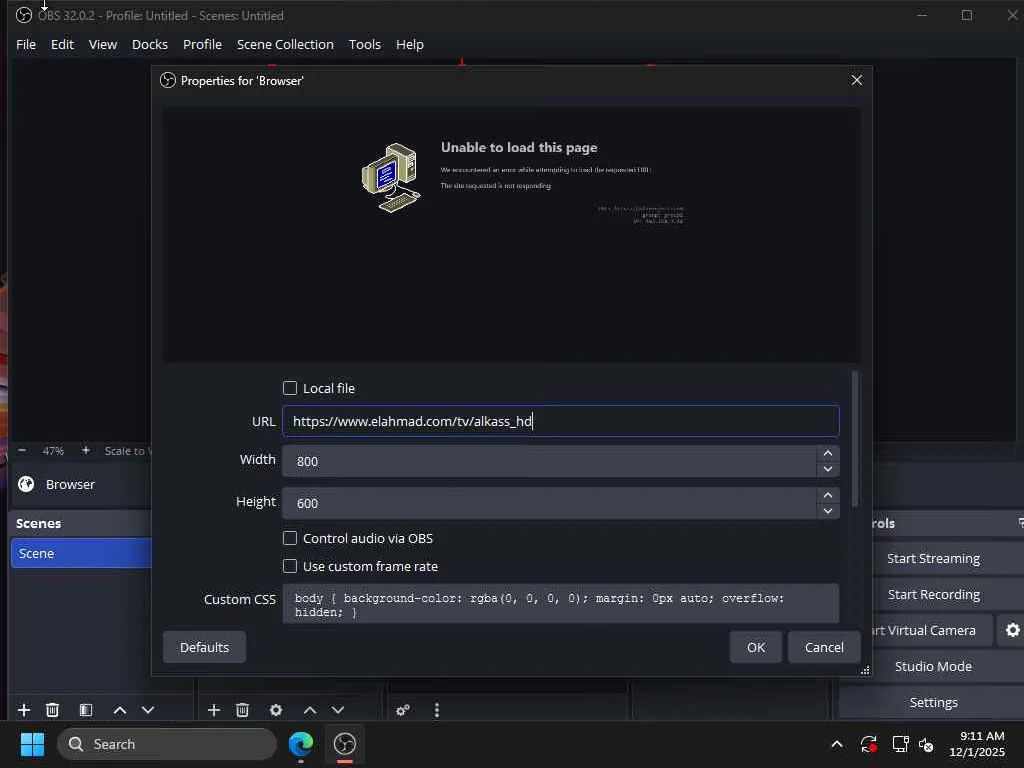
Task: Click the Defaults button
Action: [x=204, y=647]
